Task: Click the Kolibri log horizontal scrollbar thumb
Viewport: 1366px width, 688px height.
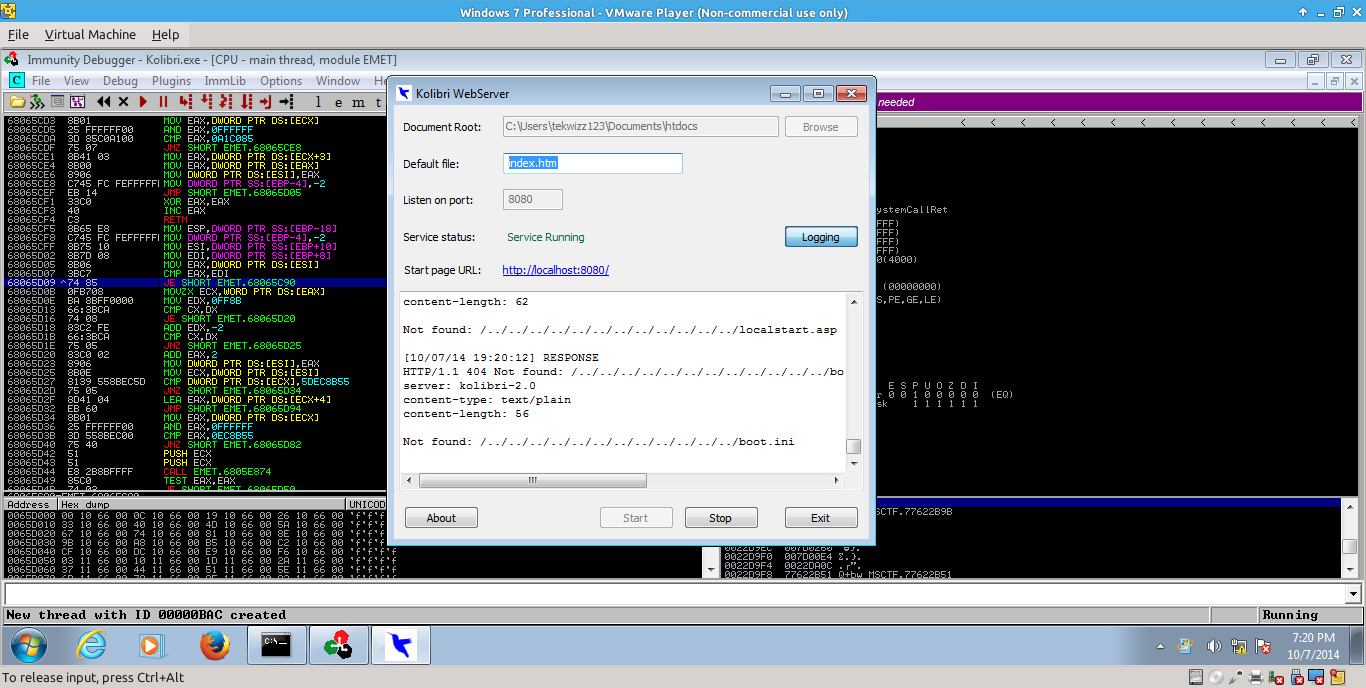Action: click(x=533, y=480)
